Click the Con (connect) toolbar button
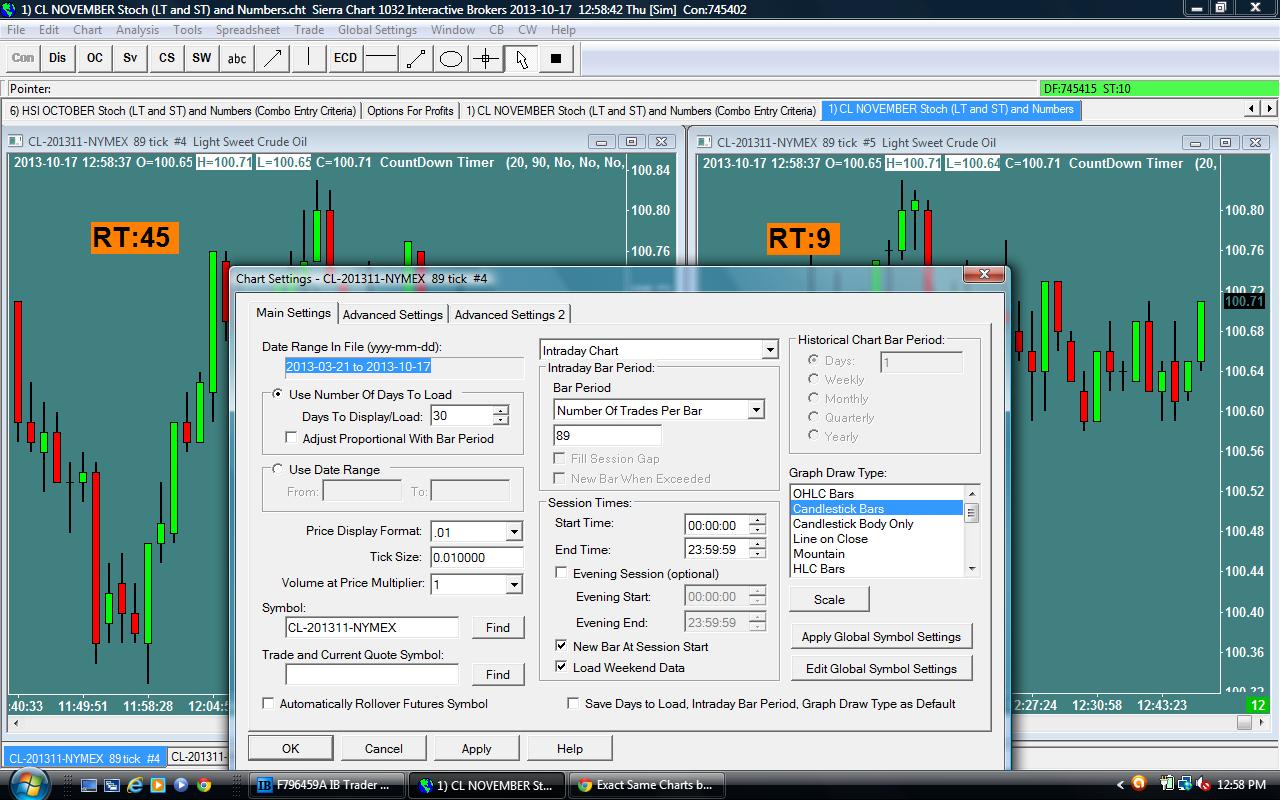This screenshot has height=800, width=1280. [22, 58]
